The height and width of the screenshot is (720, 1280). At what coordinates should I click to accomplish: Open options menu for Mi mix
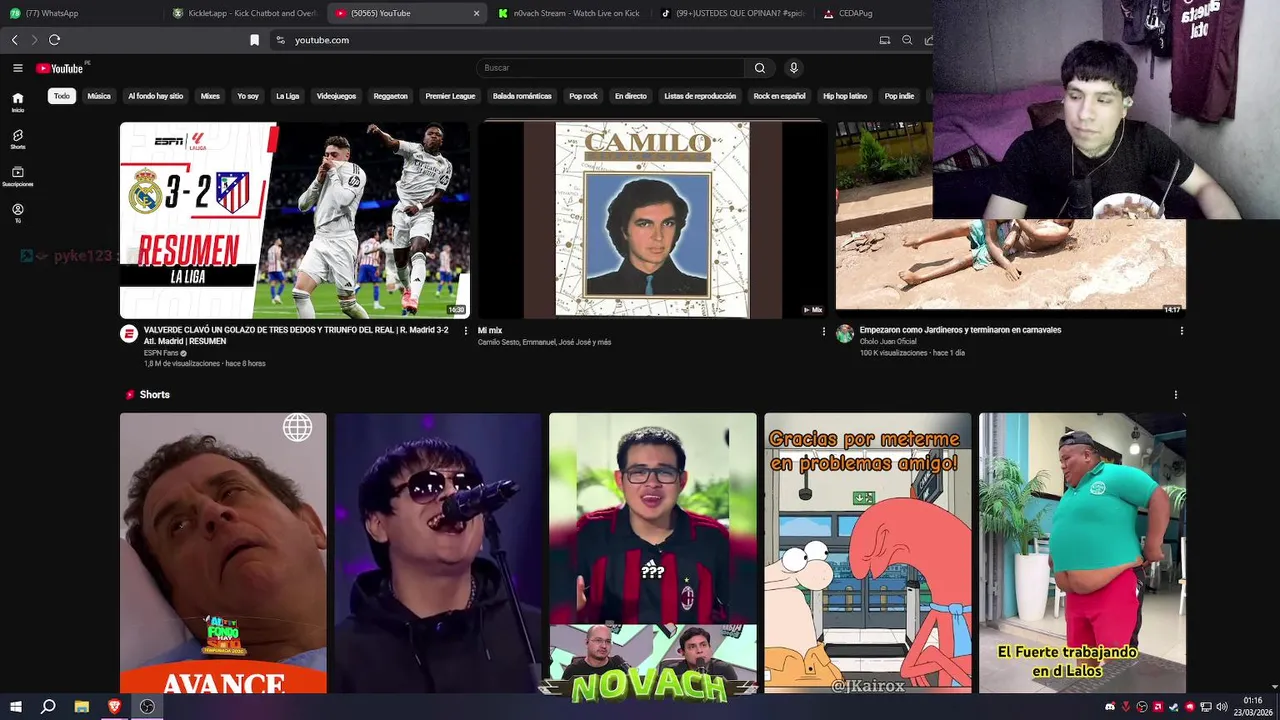coord(824,331)
